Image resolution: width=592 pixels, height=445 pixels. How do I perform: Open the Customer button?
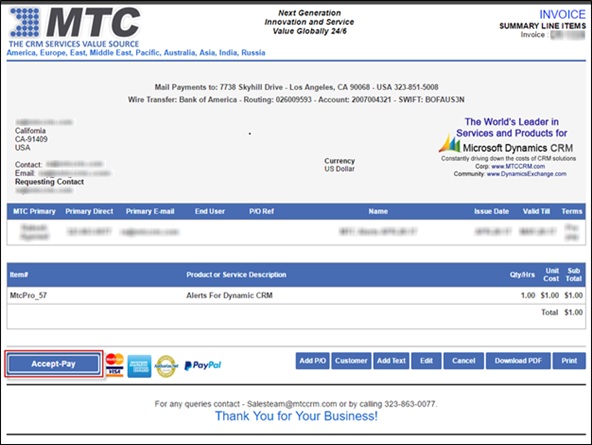[351, 361]
